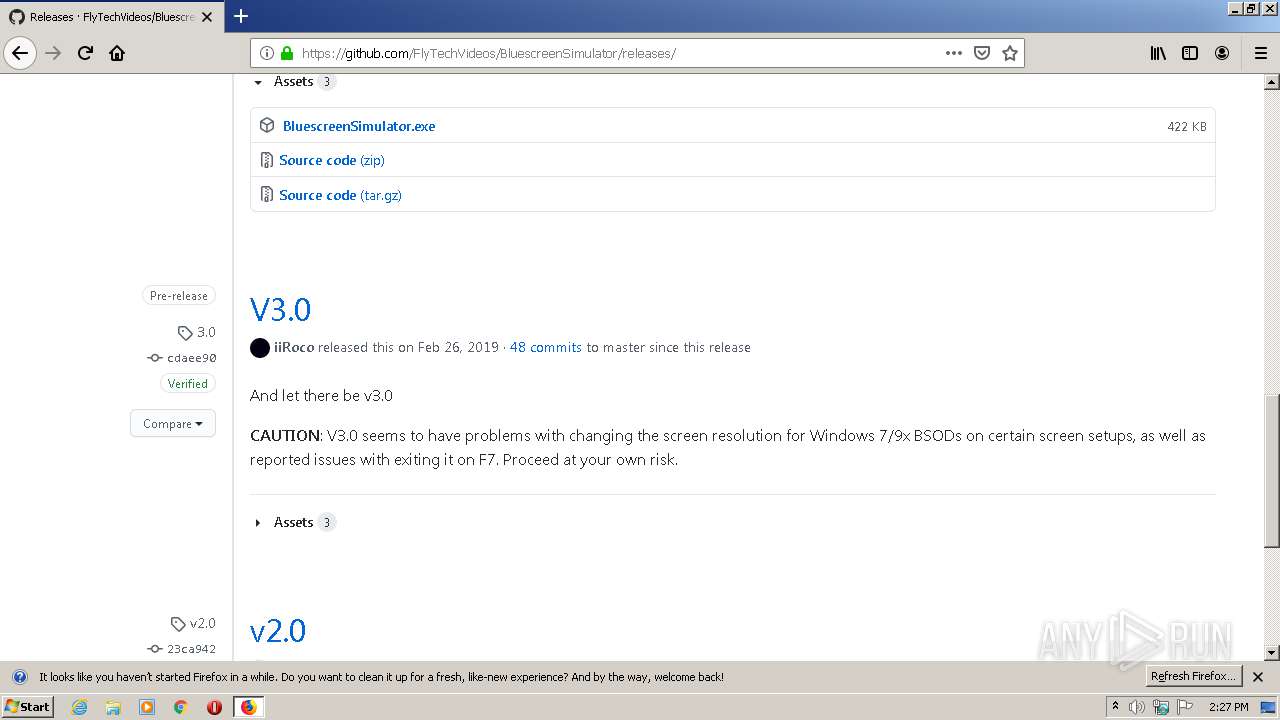The image size is (1280, 720).
Task: Click the Refresh Firefox button
Action: coord(1194,676)
